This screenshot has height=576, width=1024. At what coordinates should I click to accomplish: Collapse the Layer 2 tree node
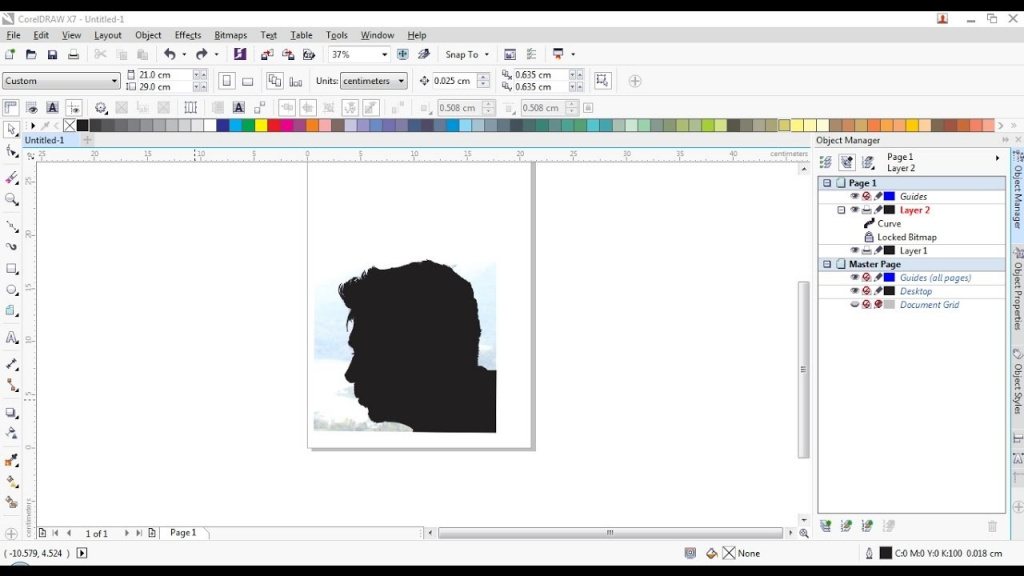coord(841,210)
